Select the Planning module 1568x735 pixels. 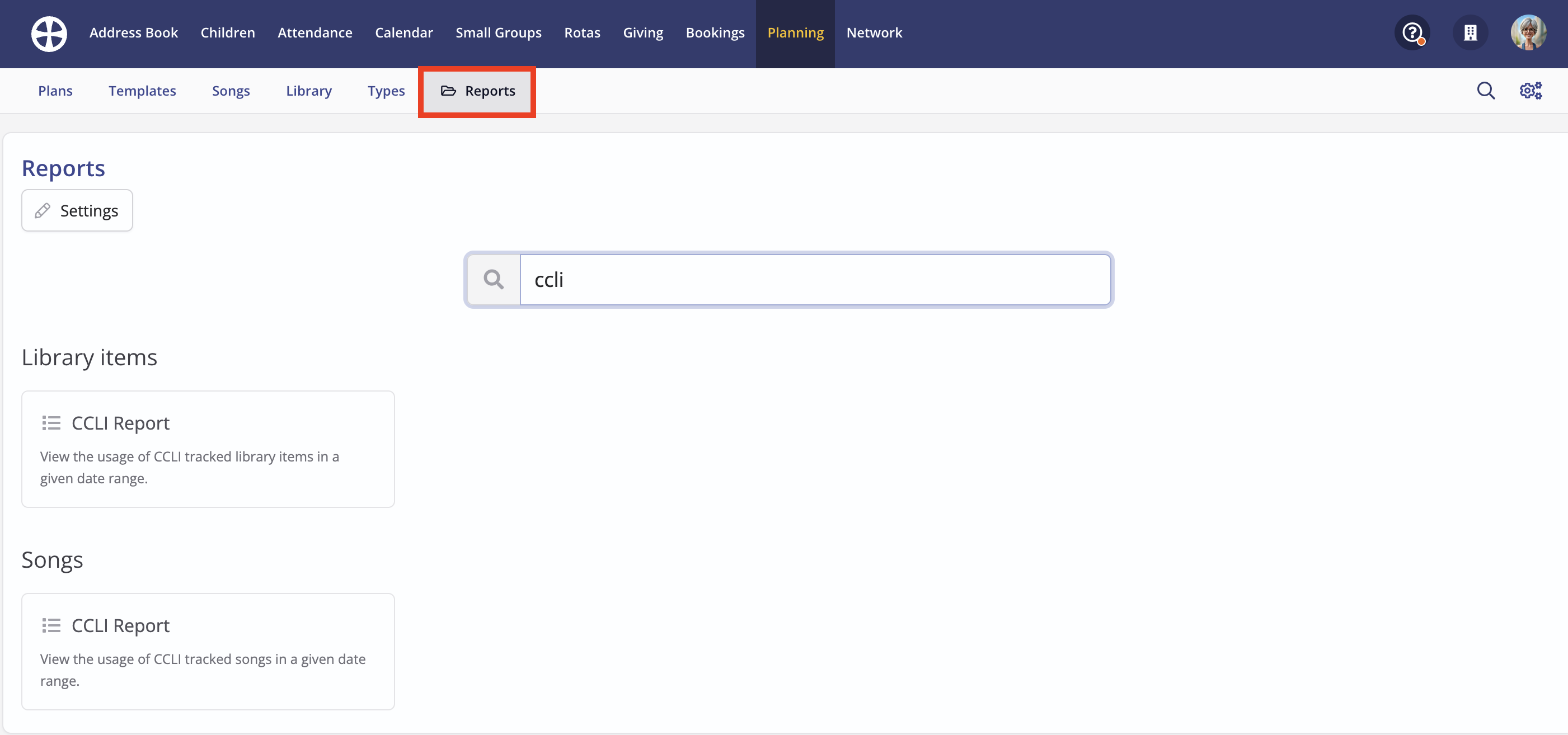click(x=796, y=33)
